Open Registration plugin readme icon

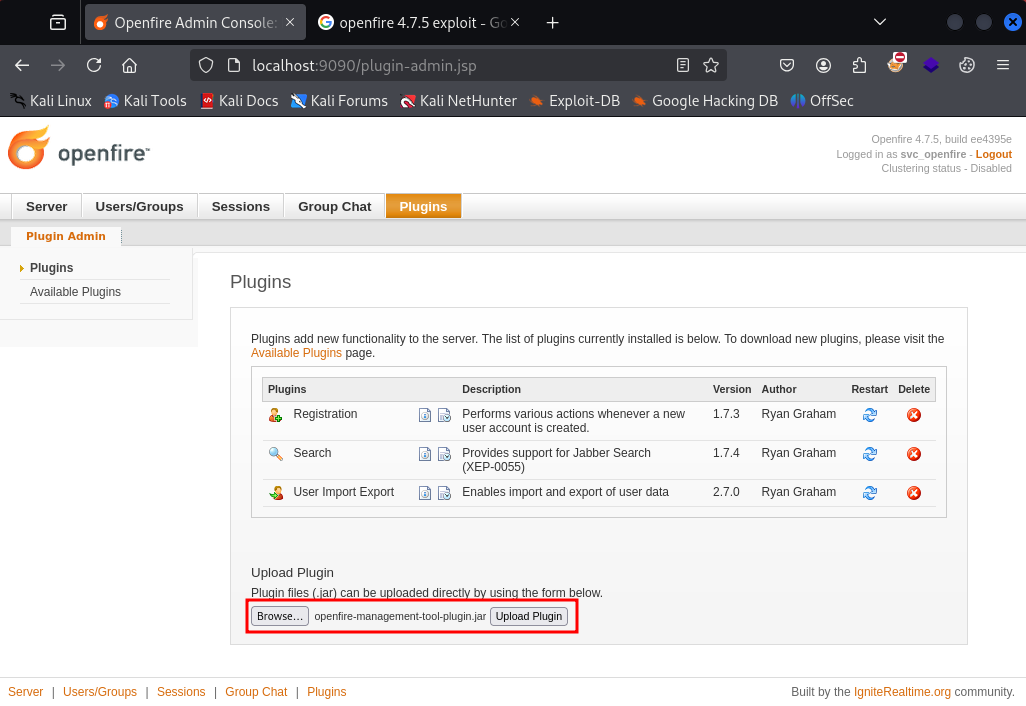pyautogui.click(x=425, y=415)
